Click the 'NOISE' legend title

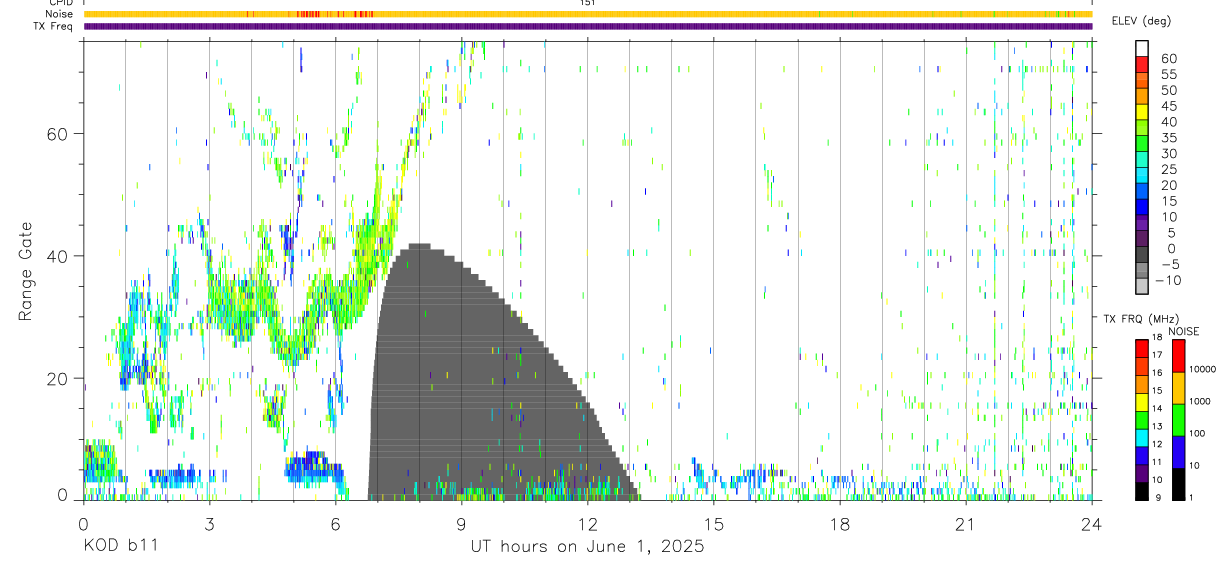[1184, 331]
